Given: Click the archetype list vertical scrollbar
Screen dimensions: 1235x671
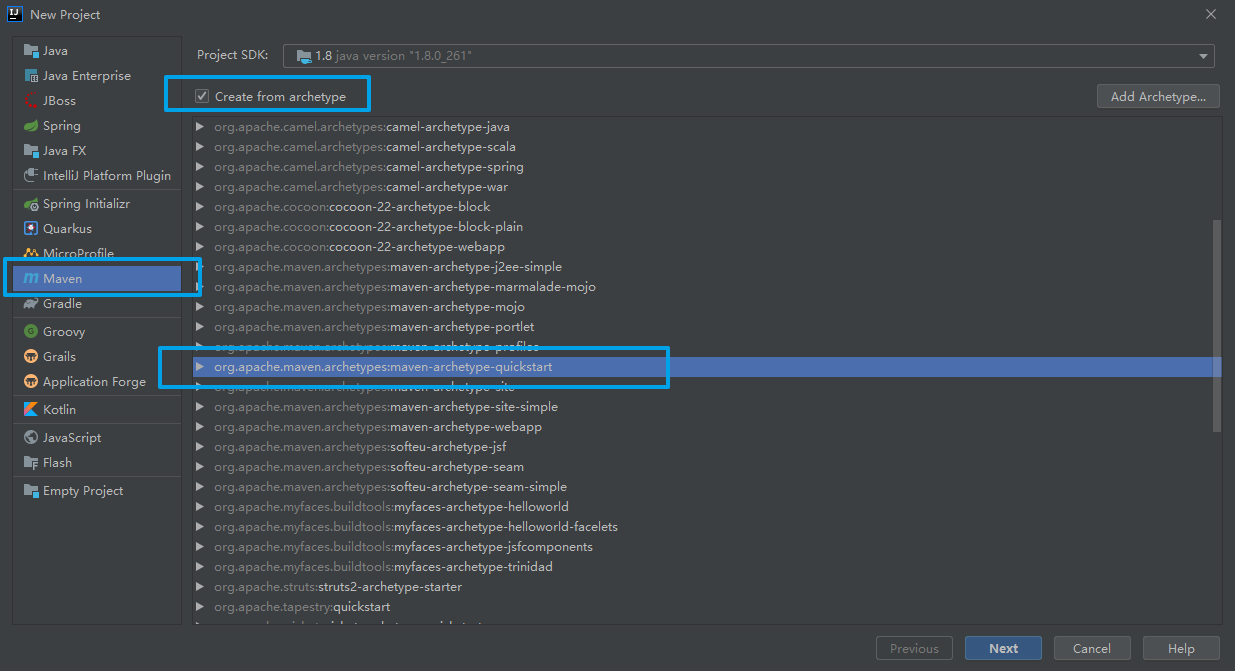Looking at the screenshot, I should pos(1217,325).
